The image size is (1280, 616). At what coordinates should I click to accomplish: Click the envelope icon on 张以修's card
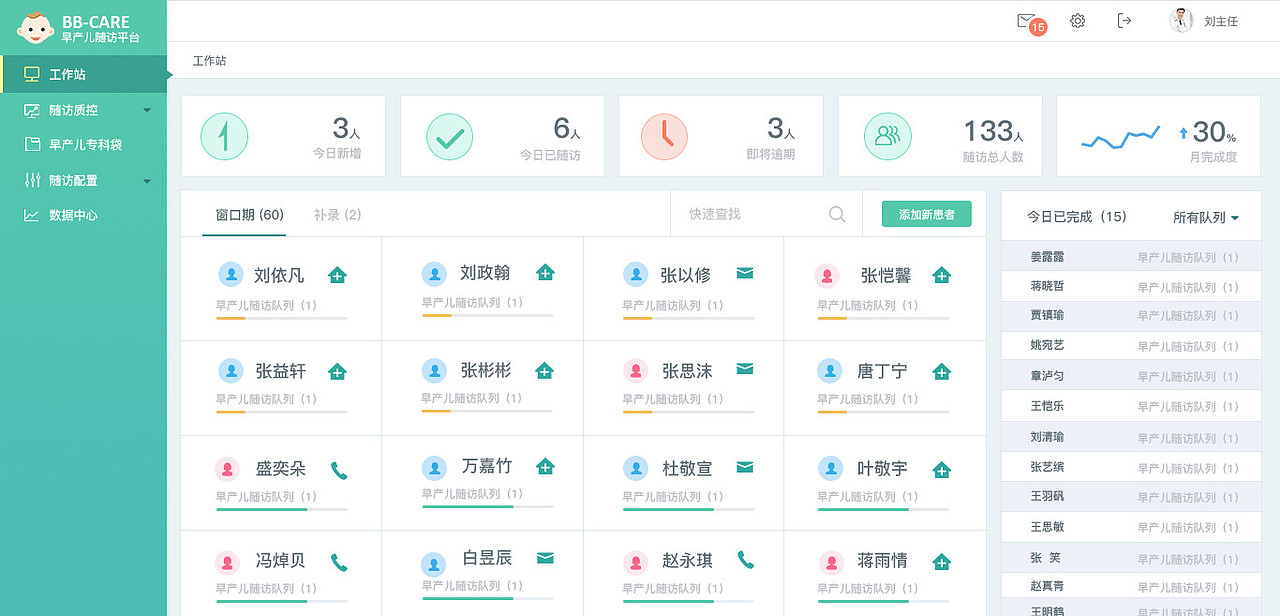point(745,272)
